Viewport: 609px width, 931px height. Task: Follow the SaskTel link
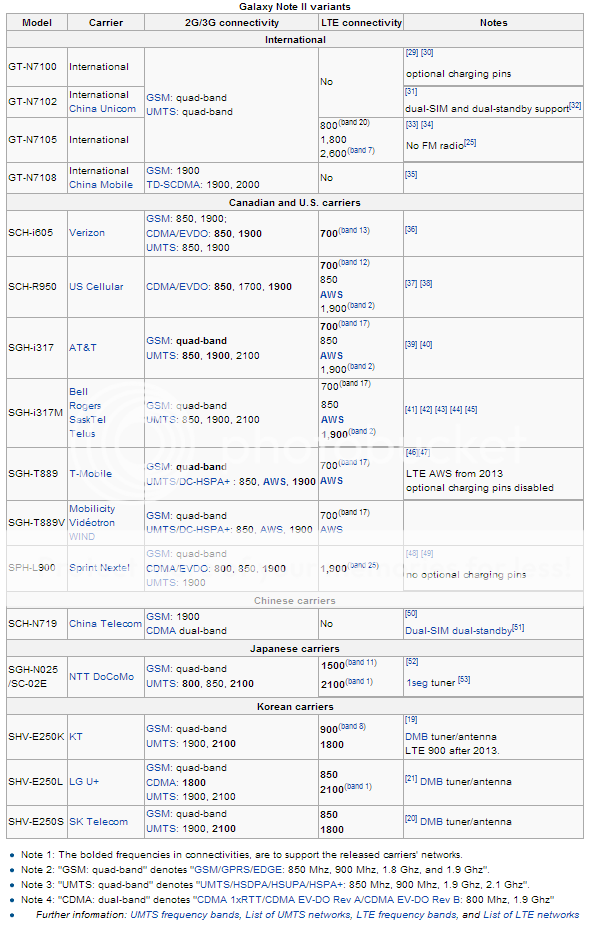[87, 420]
